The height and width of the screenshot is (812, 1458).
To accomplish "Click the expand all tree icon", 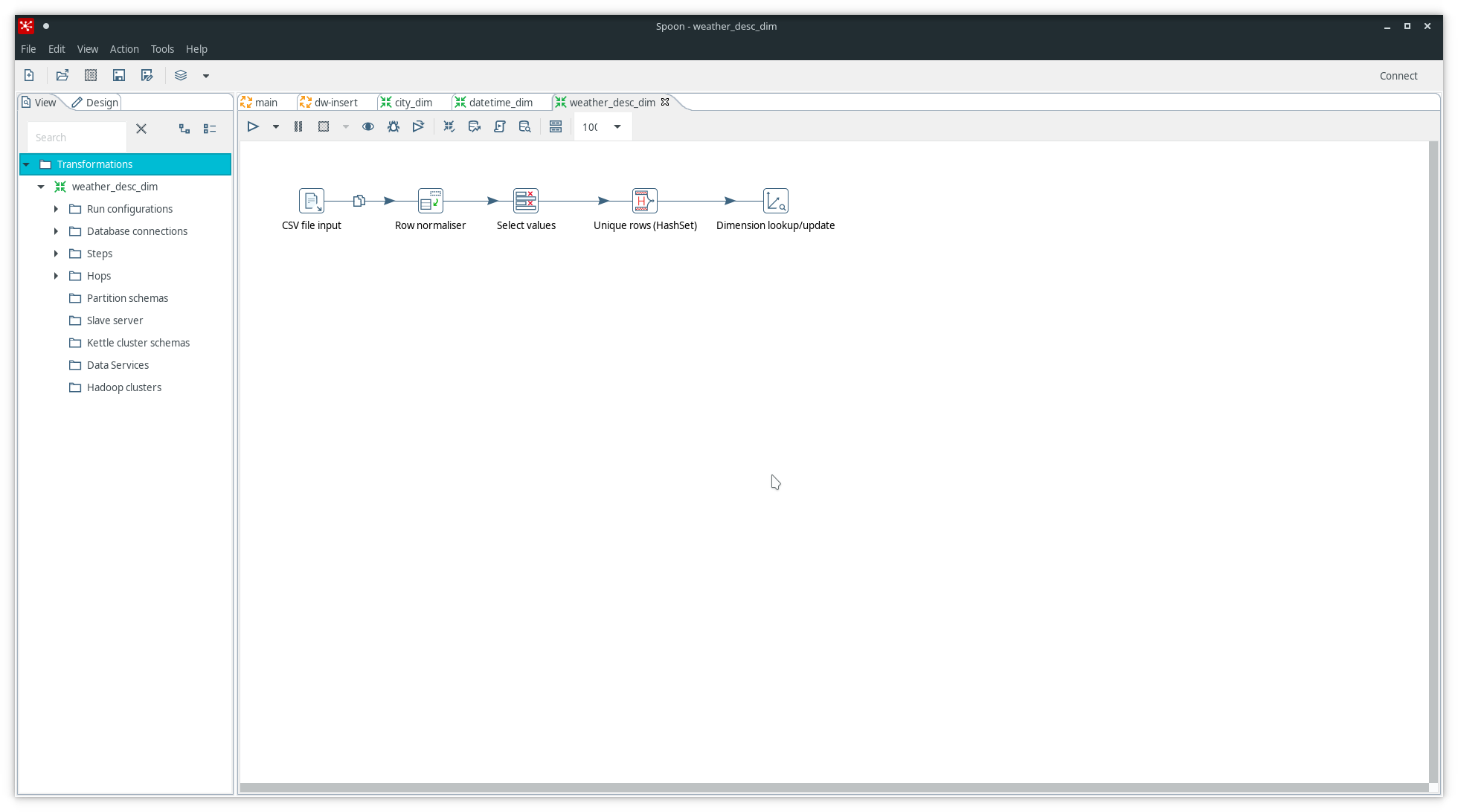I will point(184,129).
